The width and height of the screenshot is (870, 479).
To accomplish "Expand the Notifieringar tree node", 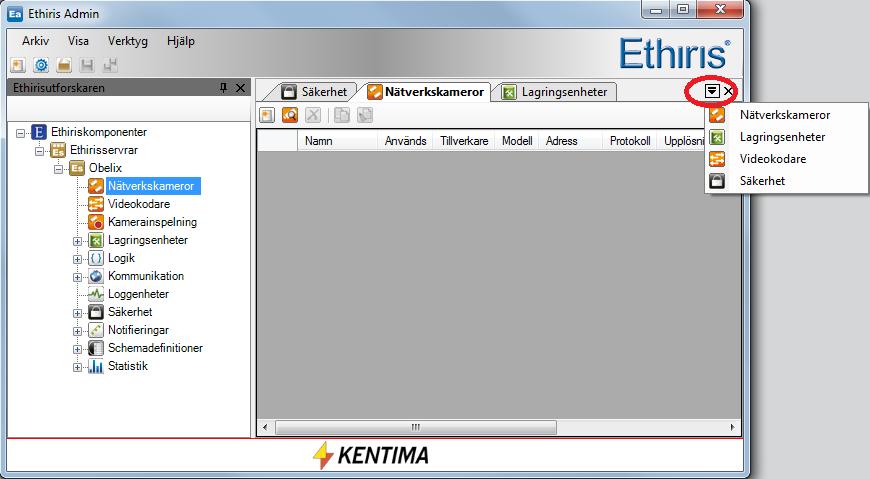I will [x=77, y=331].
